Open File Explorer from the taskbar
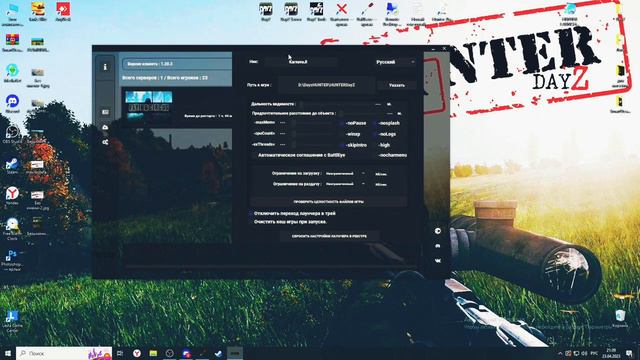640x360 pixels. tap(153, 353)
